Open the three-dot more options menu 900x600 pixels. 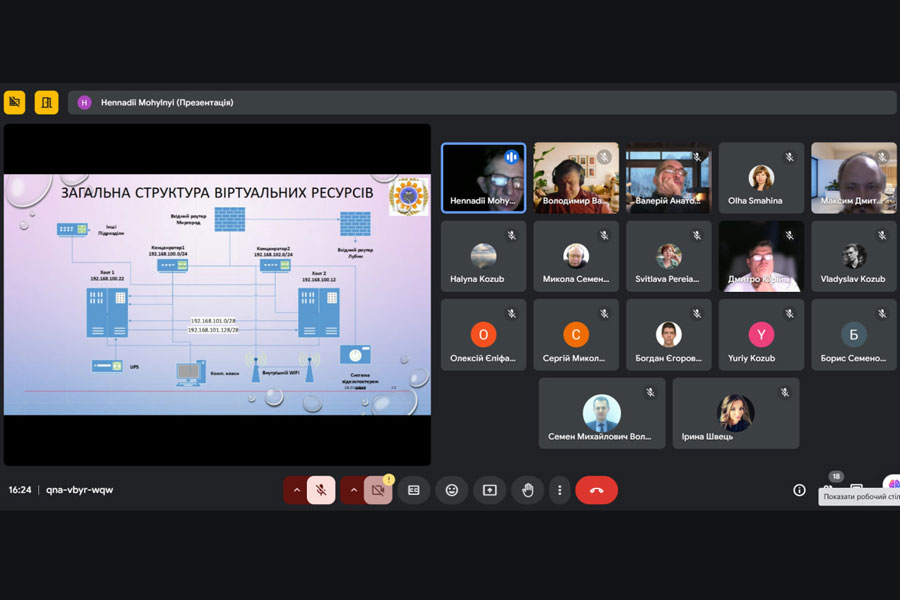[x=560, y=490]
